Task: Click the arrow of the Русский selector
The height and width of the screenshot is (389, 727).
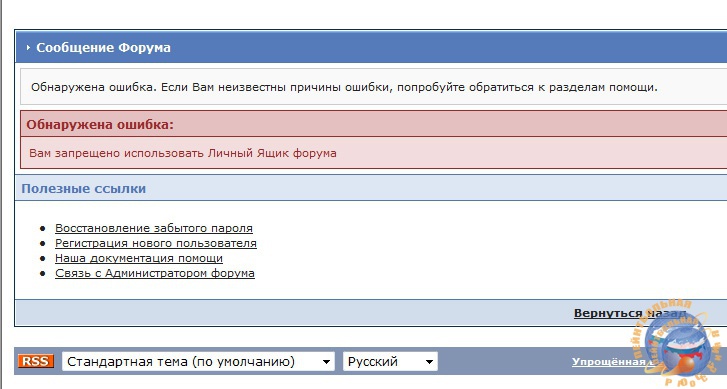Action: pos(429,362)
